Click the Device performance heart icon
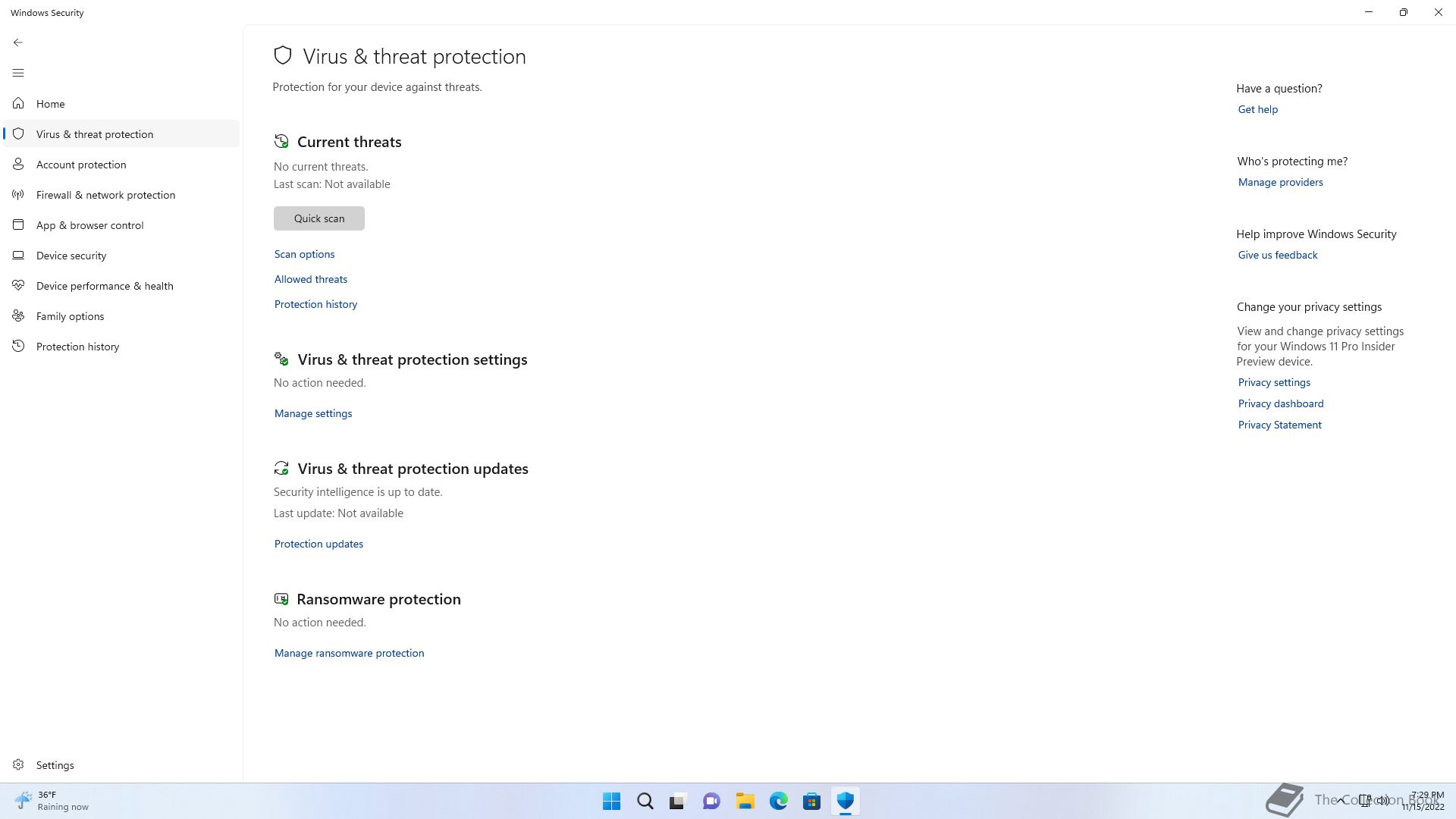Viewport: 1456px width, 819px height. pos(18,285)
